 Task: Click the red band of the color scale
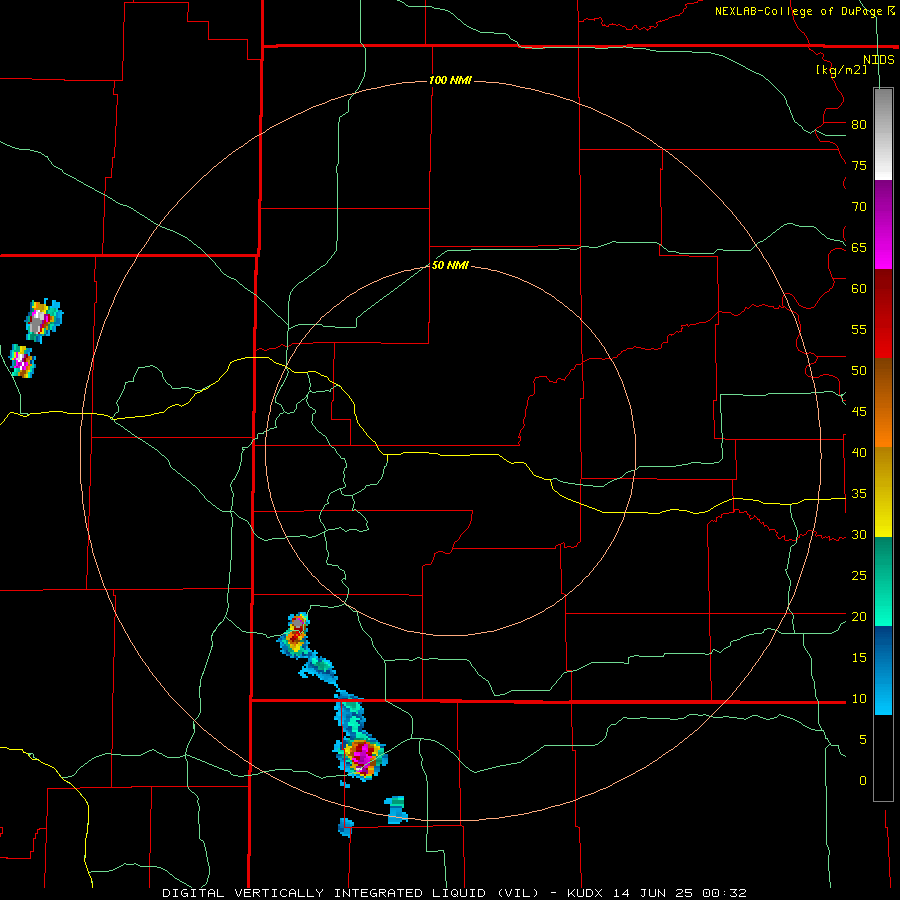(883, 314)
